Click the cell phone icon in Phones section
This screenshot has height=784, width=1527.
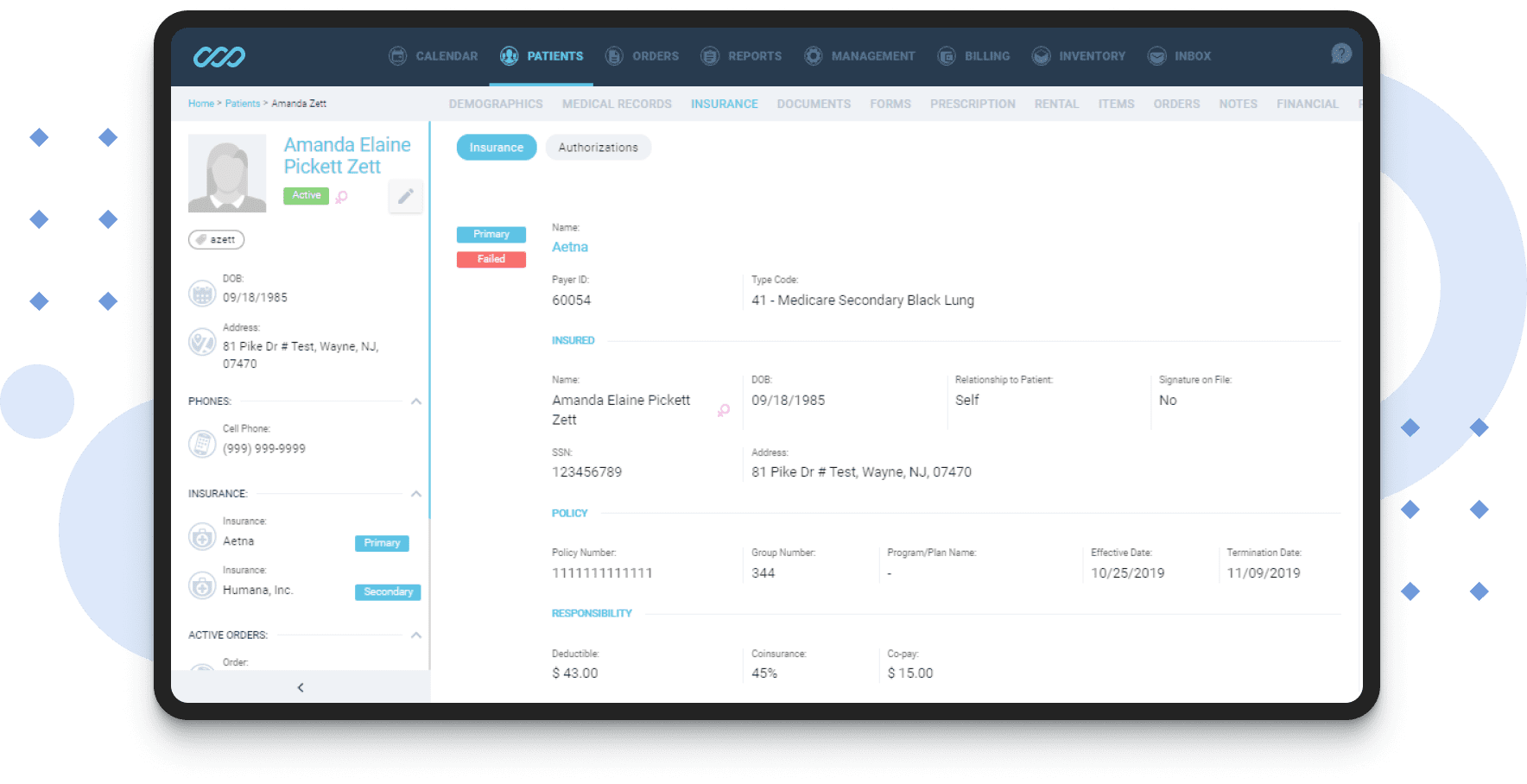[202, 444]
